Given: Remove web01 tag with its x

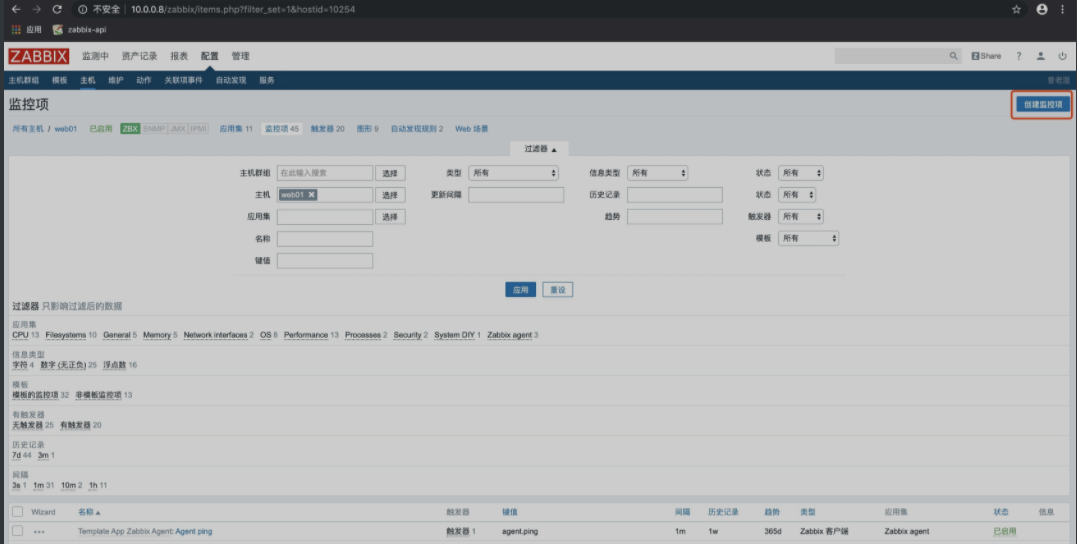Looking at the screenshot, I should [311, 195].
